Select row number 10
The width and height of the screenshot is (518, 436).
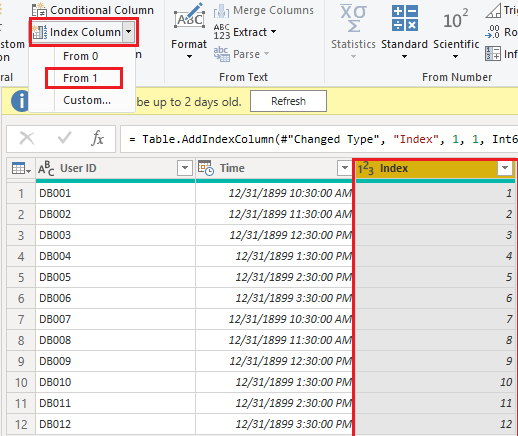(21, 382)
